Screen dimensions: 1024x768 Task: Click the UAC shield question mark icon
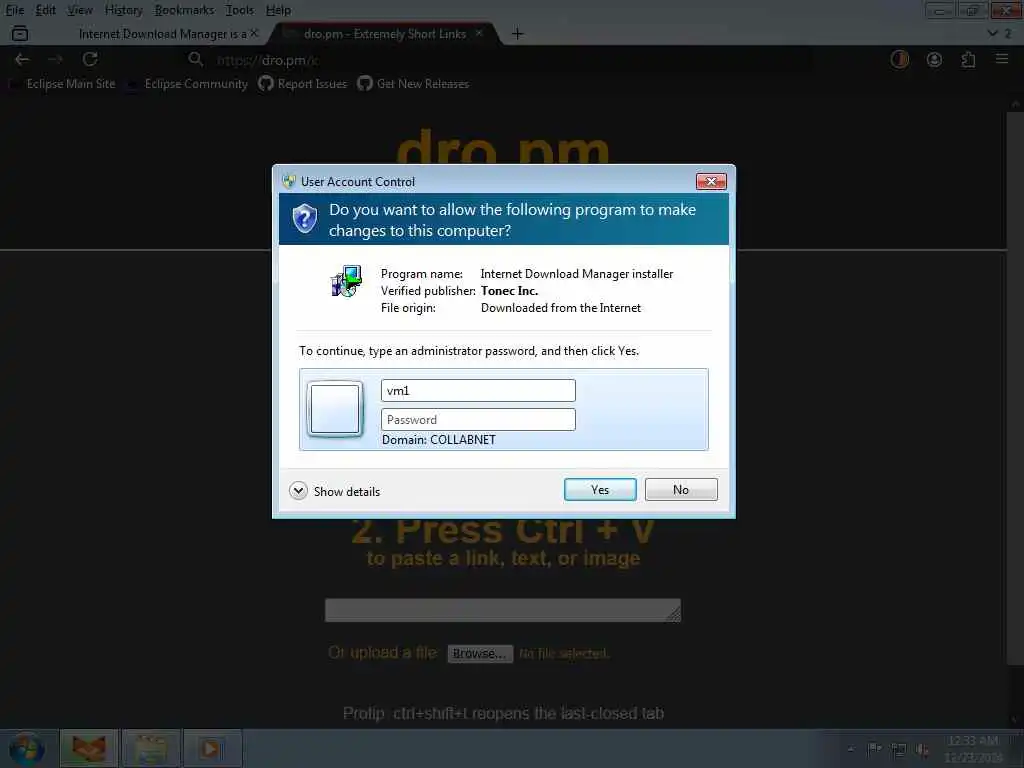click(304, 218)
